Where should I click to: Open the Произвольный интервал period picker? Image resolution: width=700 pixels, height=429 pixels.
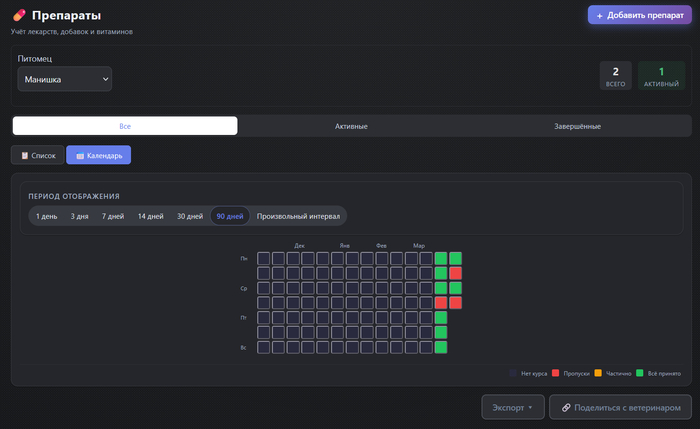[x=298, y=216]
